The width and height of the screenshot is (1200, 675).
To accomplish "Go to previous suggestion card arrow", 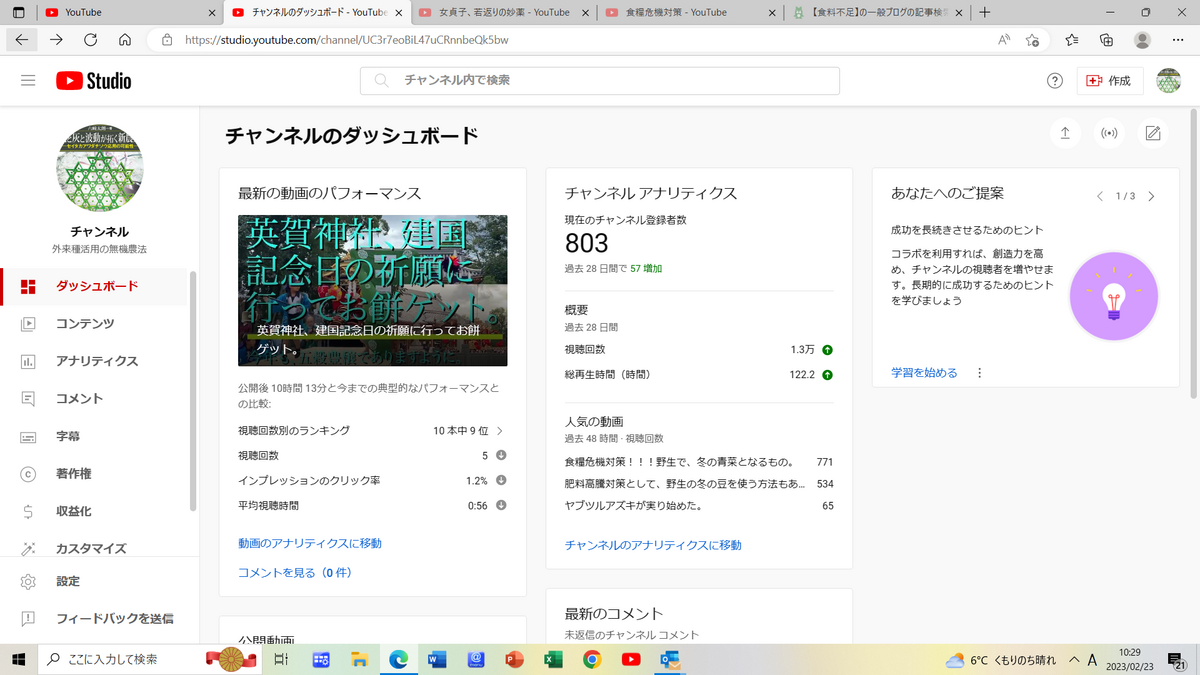I will click(x=1100, y=196).
